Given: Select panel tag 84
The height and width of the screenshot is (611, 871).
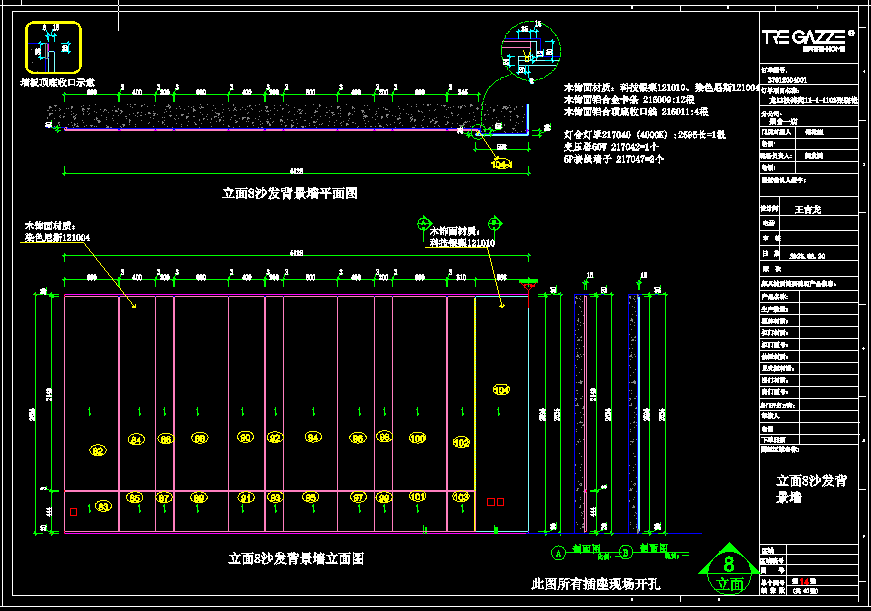Looking at the screenshot, I should coord(136,439).
